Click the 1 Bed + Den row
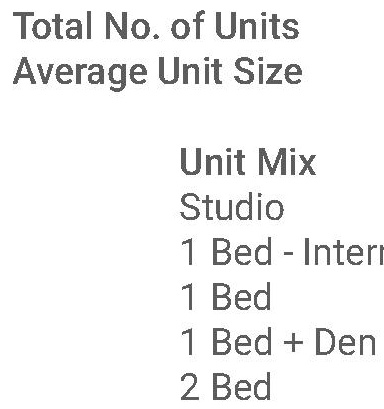Screen dimensions: 384x409 [x=278, y=342]
